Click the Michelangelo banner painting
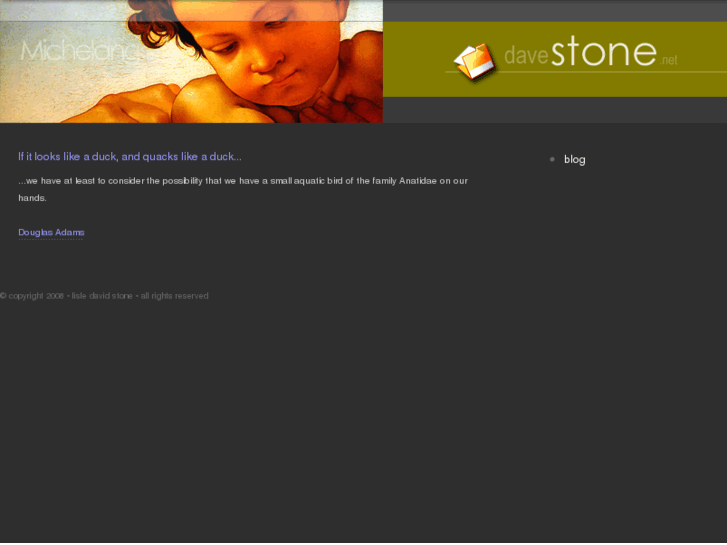This screenshot has height=545, width=727. coord(191,61)
